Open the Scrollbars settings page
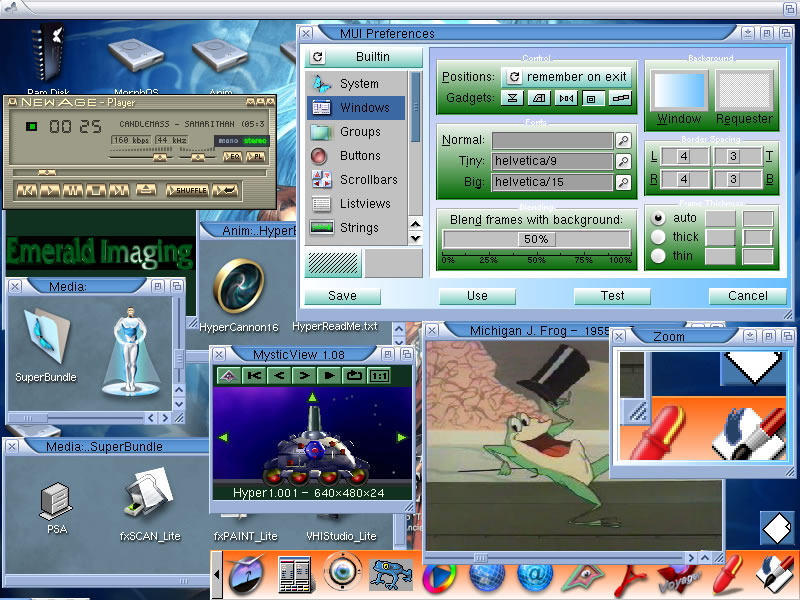The width and height of the screenshot is (800, 600). (356, 180)
